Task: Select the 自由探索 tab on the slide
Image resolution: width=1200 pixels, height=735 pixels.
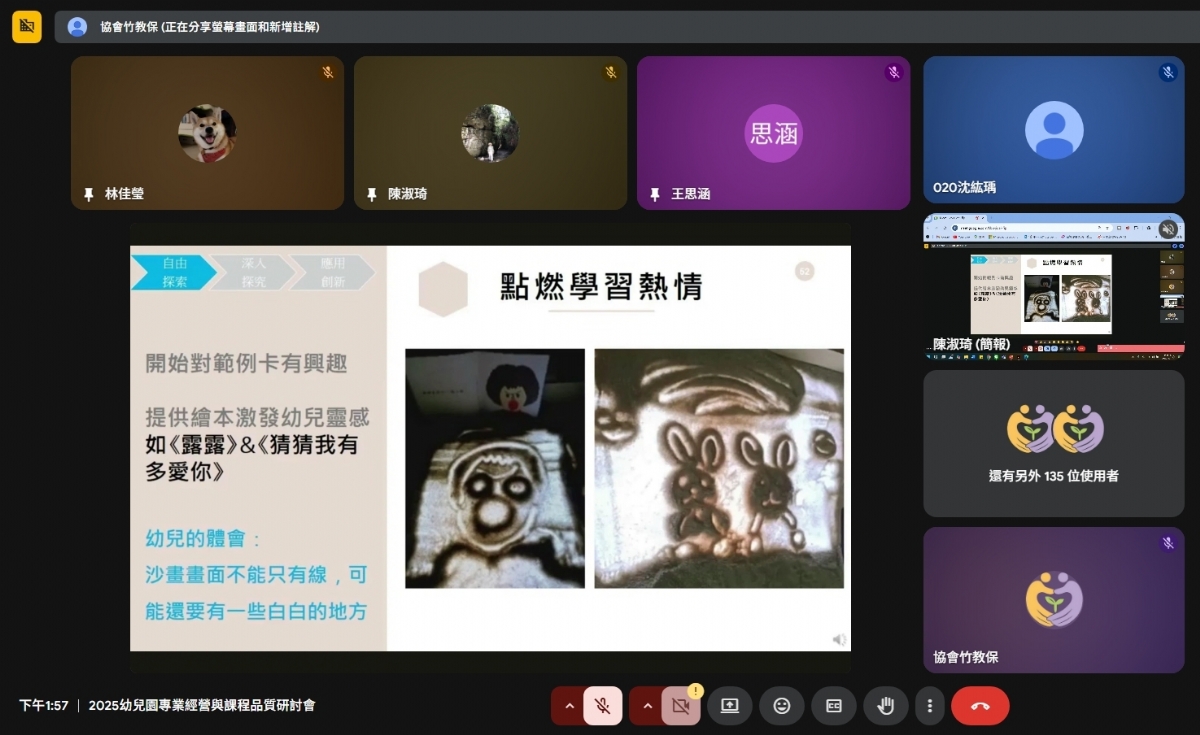Action: coord(174,273)
